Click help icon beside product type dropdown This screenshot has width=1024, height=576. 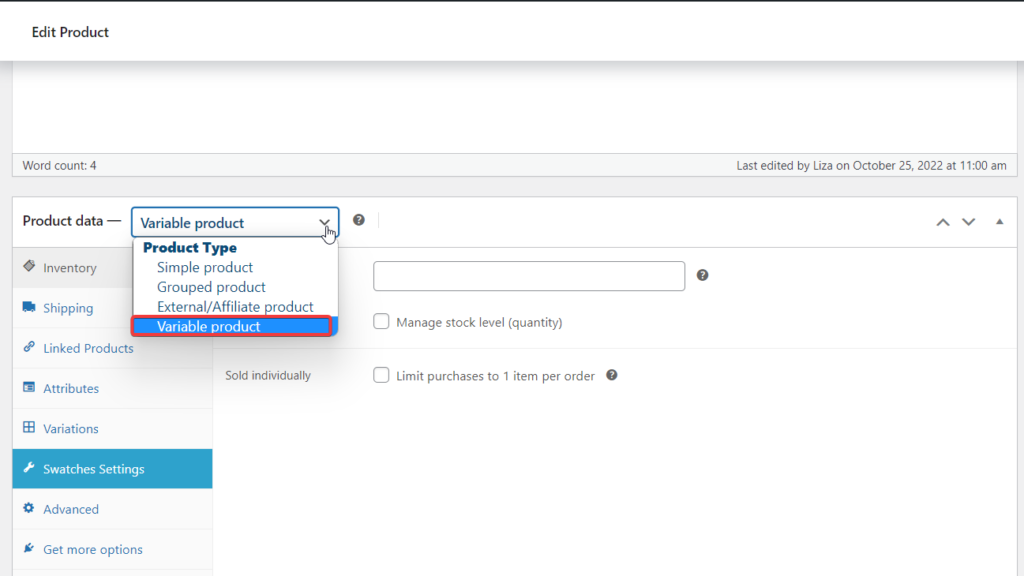click(x=359, y=220)
